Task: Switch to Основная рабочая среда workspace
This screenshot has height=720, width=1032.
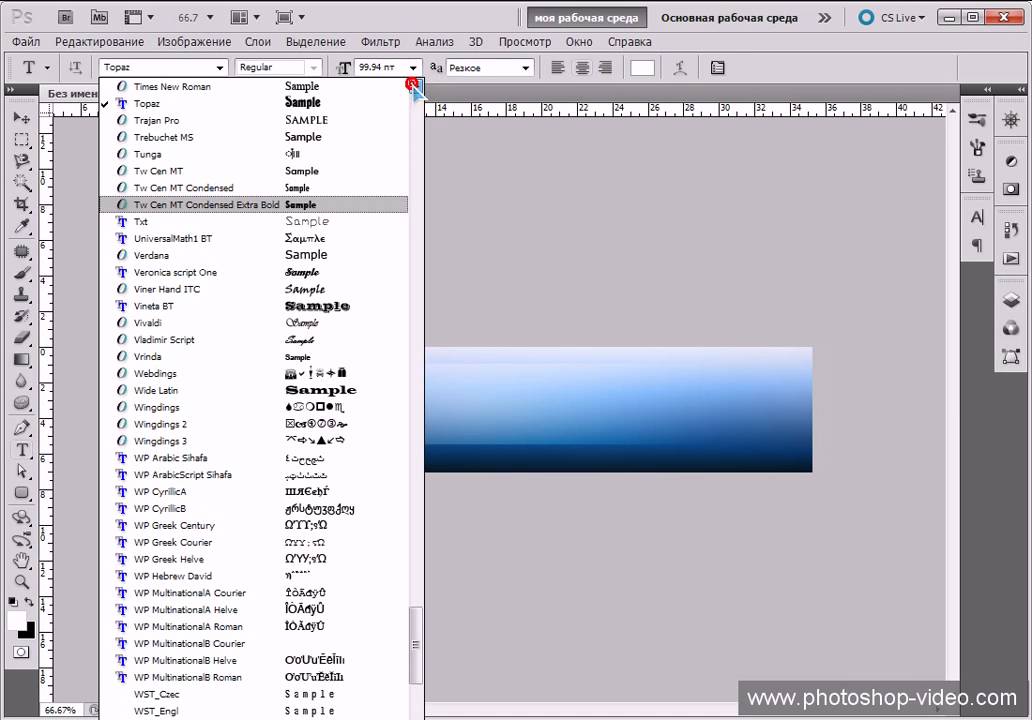Action: coord(729,18)
